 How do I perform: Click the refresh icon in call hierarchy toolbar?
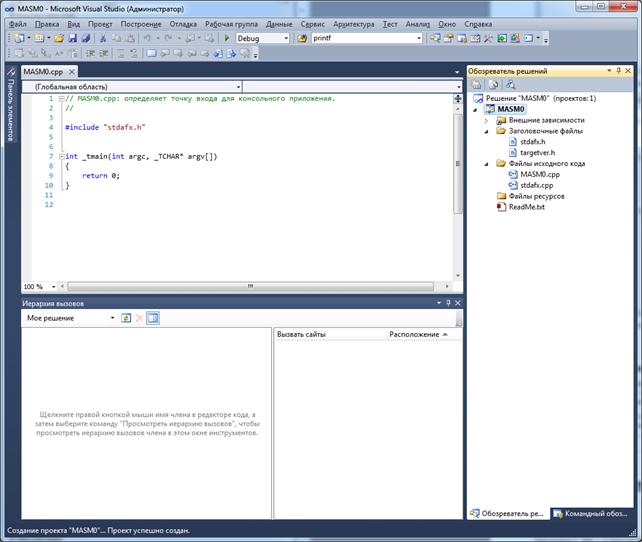pyautogui.click(x=126, y=318)
